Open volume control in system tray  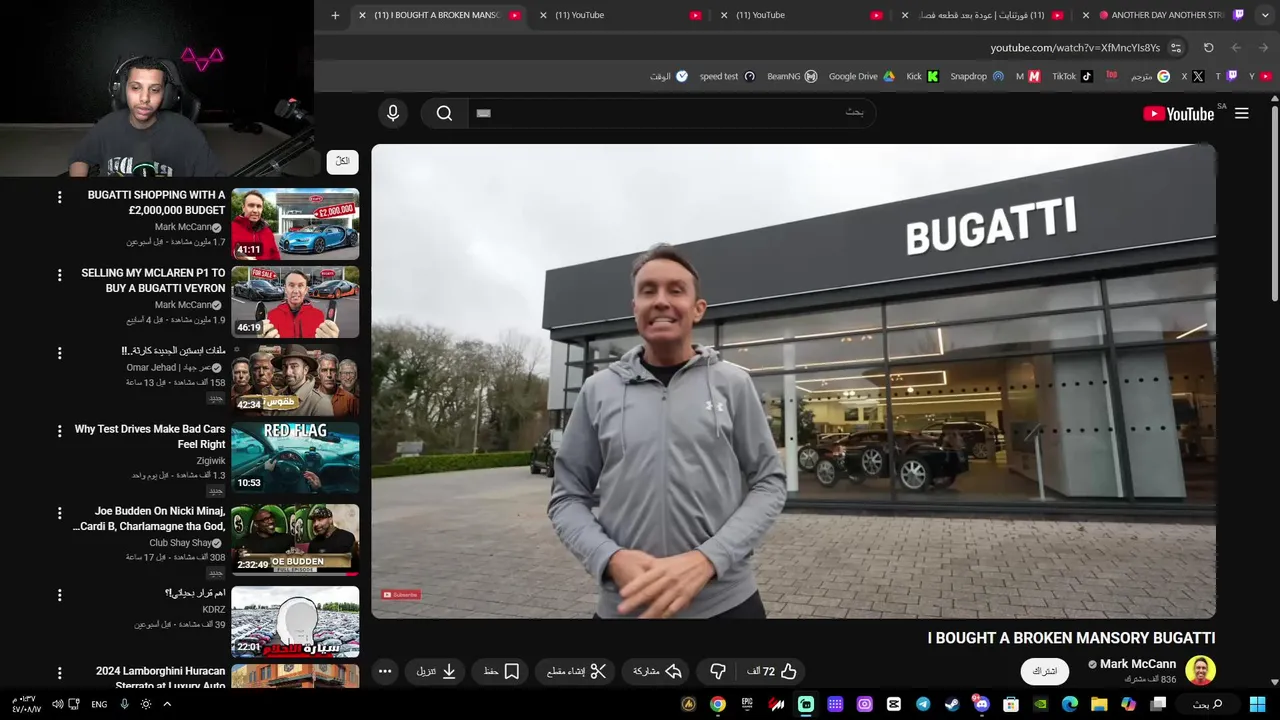(57, 704)
